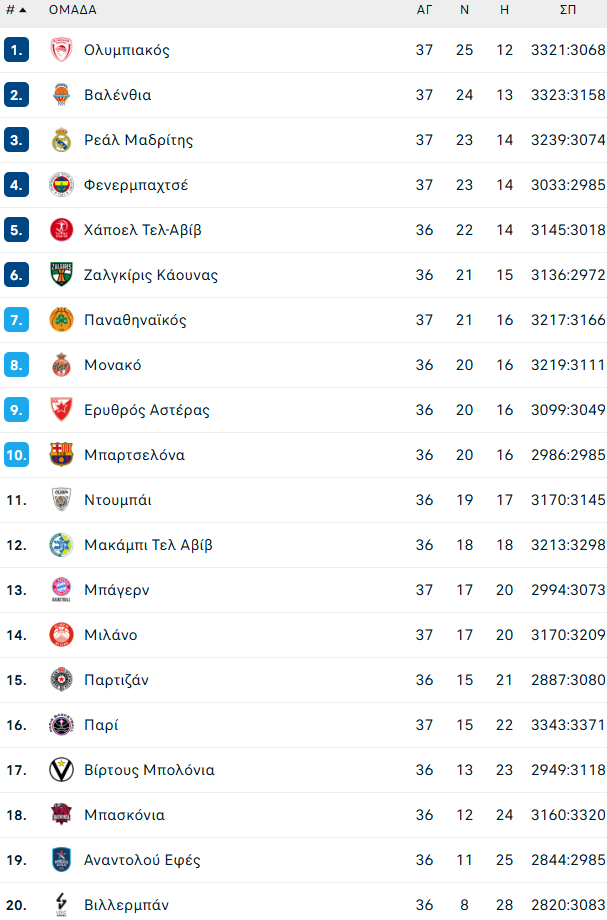Sort standings by Ν wins column

464,10
